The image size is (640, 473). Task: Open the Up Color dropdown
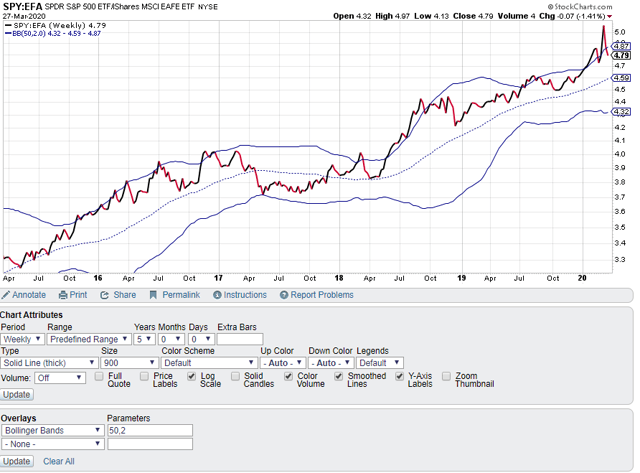pyautogui.click(x=283, y=363)
